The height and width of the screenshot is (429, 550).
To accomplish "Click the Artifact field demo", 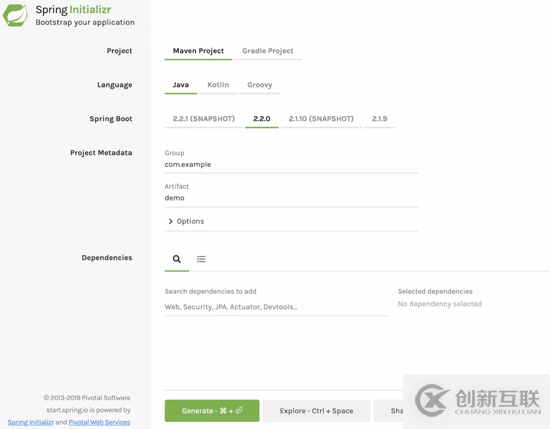I will [x=291, y=198].
